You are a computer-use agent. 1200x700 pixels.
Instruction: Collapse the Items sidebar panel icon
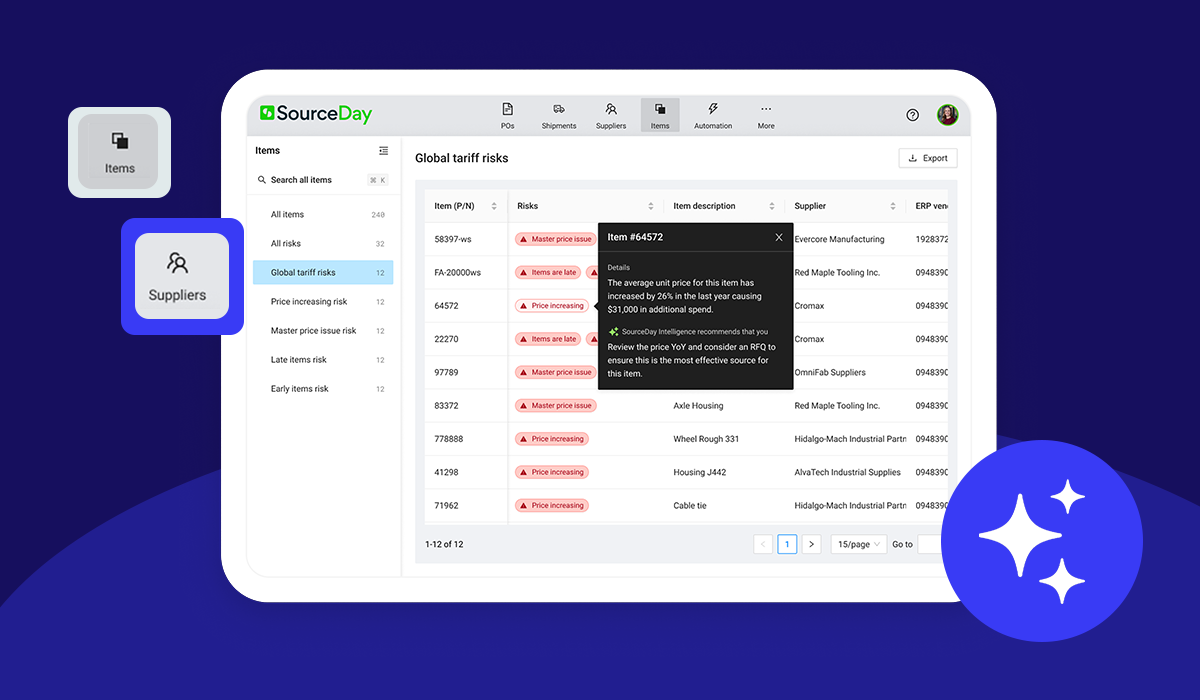(x=383, y=151)
